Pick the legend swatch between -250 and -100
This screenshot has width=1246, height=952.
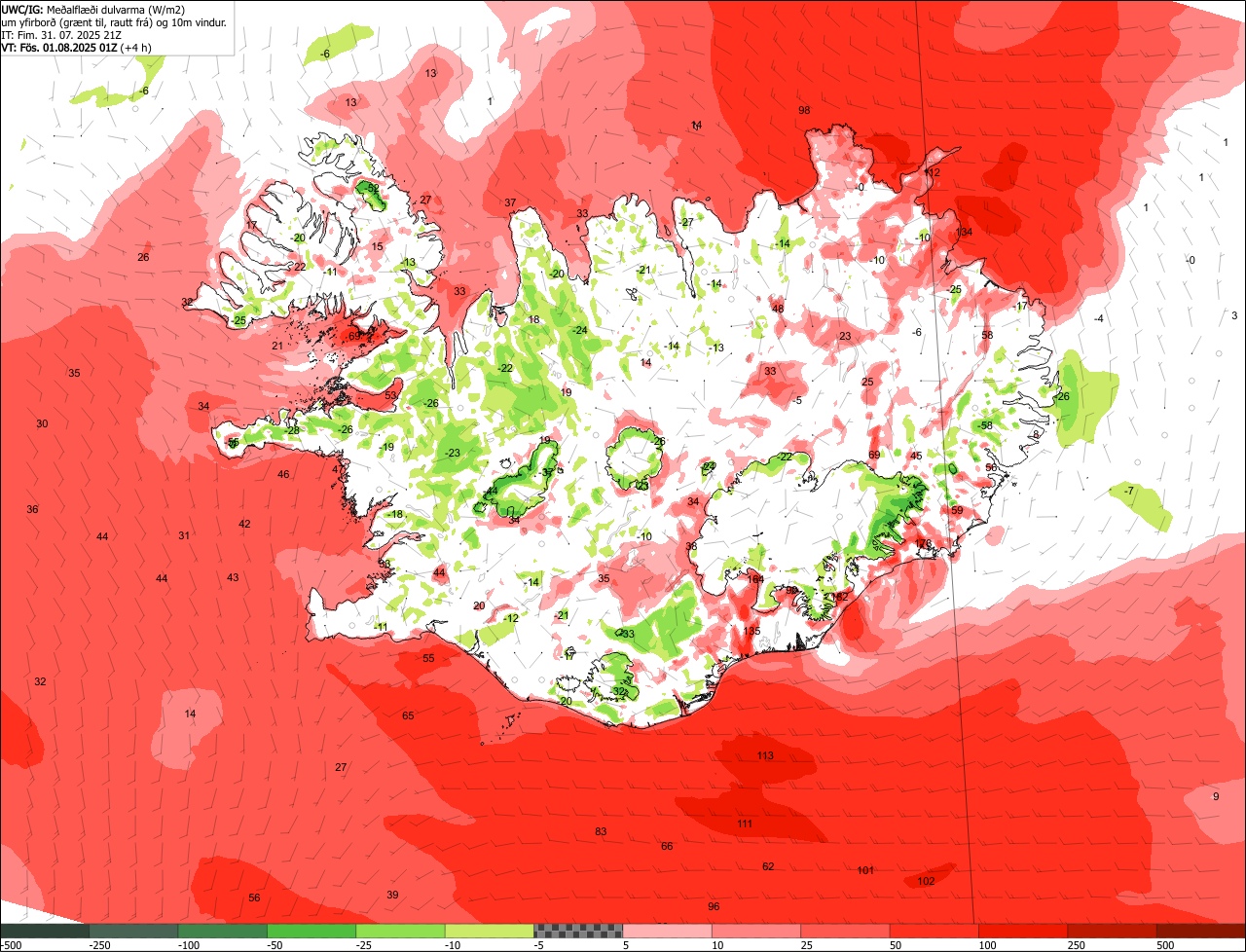(133, 931)
